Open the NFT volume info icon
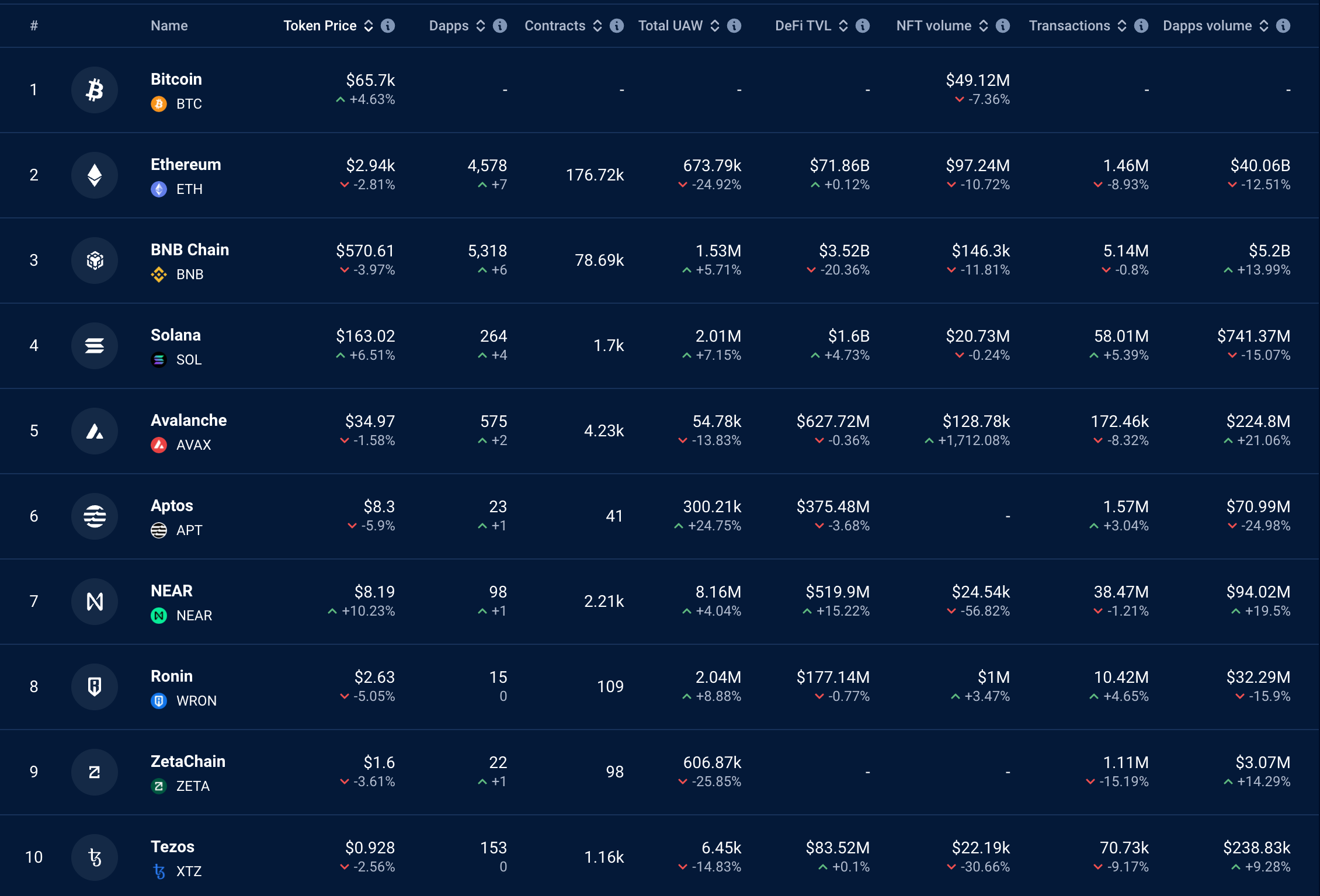Screen dimensions: 1320x896 point(1003,26)
